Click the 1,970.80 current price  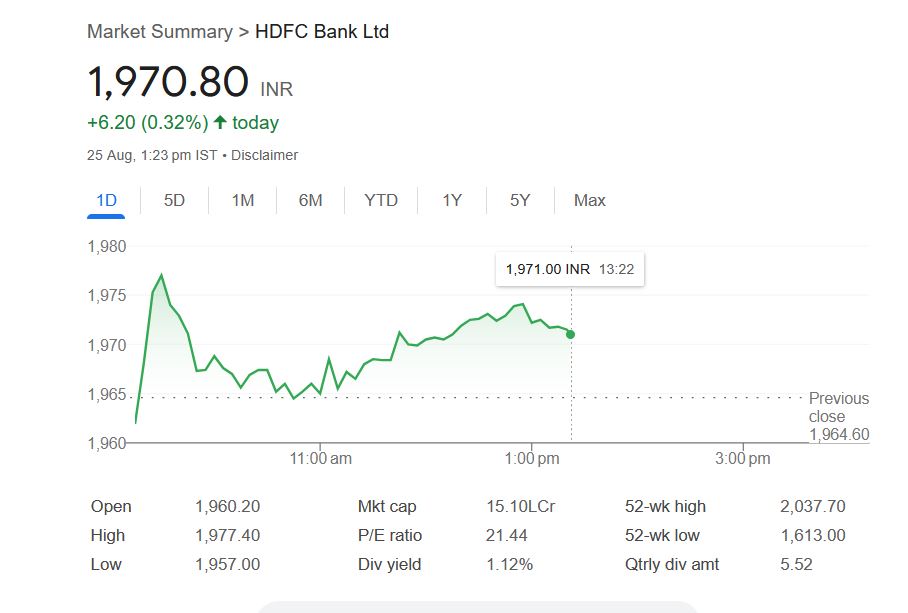[168, 82]
